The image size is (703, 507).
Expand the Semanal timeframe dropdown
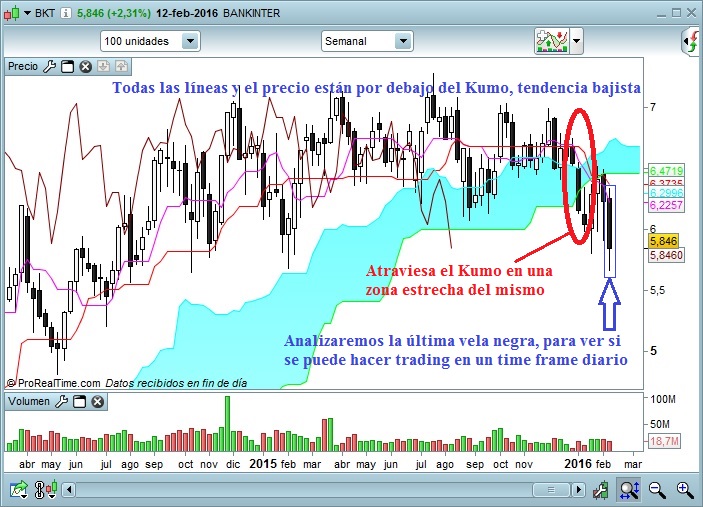pyautogui.click(x=367, y=41)
